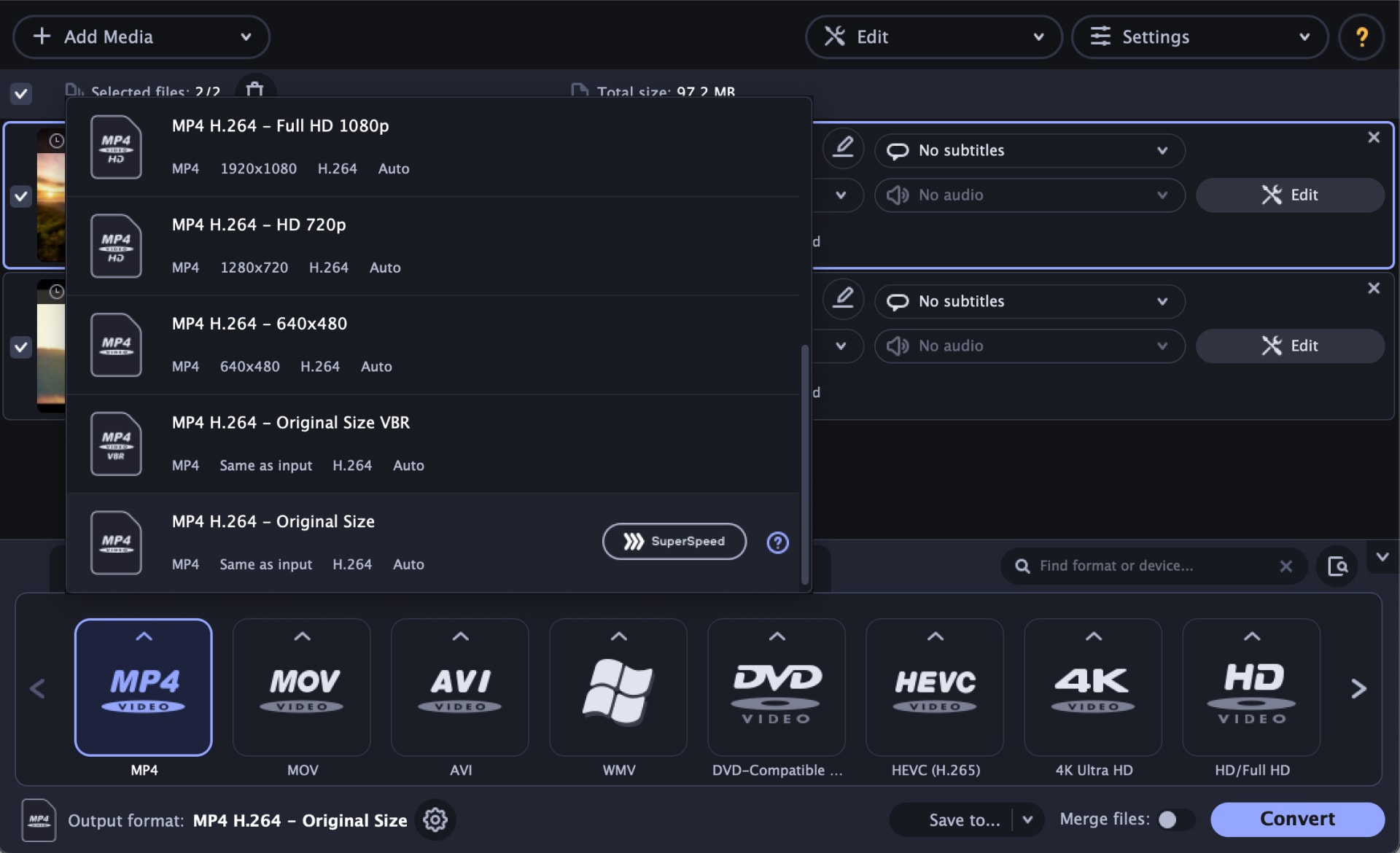Image resolution: width=1400 pixels, height=853 pixels.
Task: Expand the No audio dropdown
Action: tap(1029, 195)
